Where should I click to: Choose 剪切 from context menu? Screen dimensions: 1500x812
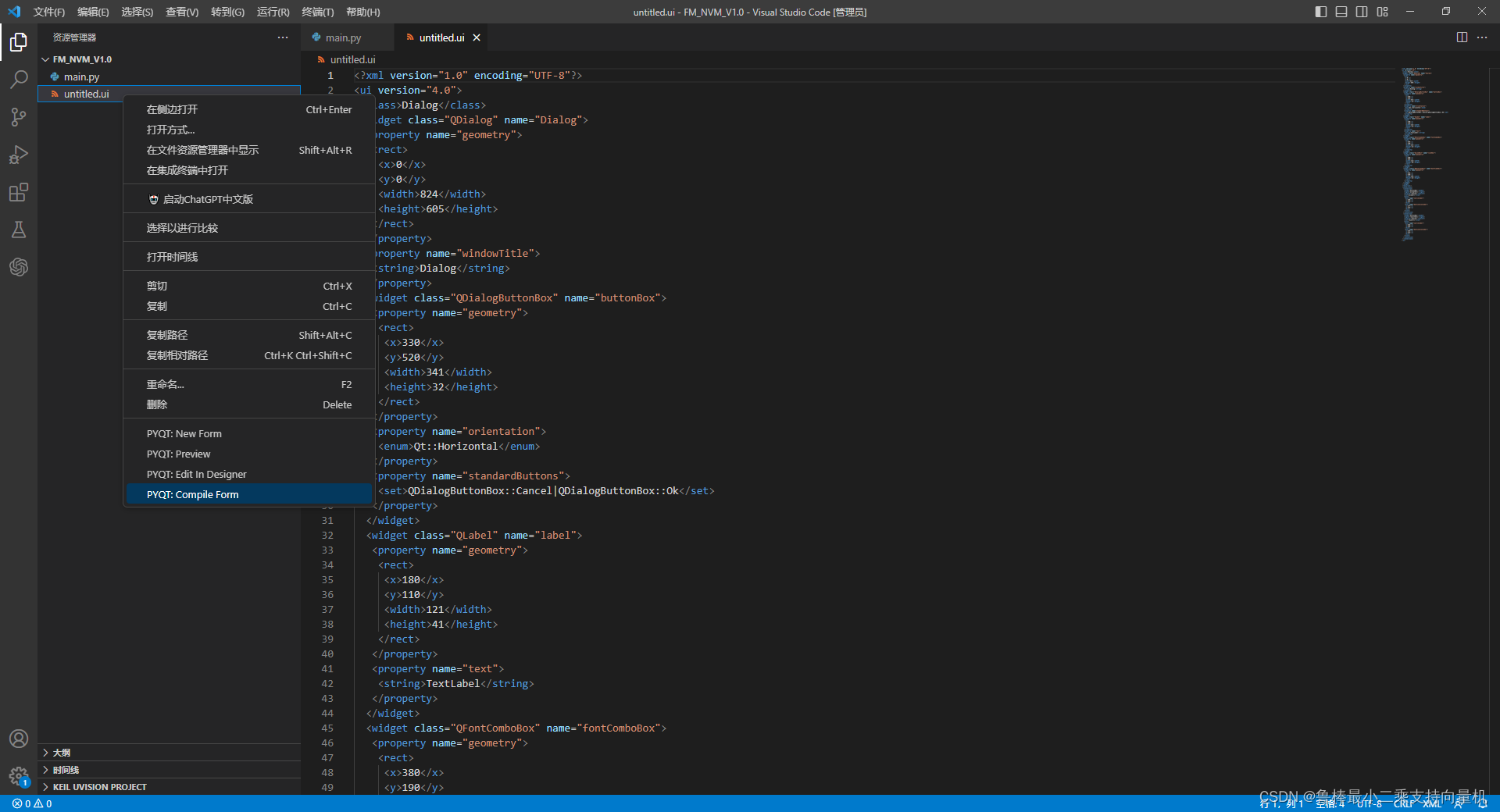[248, 286]
